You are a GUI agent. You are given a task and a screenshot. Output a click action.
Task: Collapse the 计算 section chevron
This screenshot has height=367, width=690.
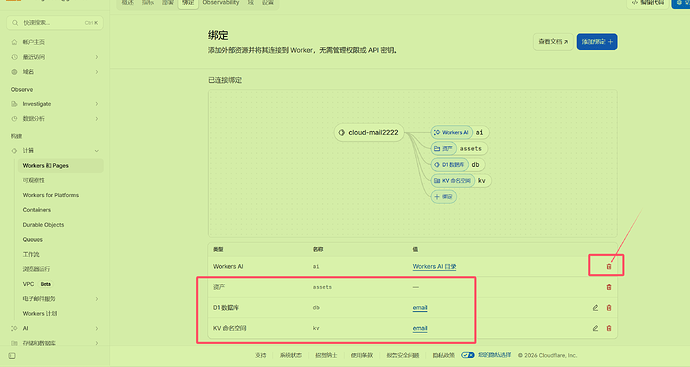(96, 150)
